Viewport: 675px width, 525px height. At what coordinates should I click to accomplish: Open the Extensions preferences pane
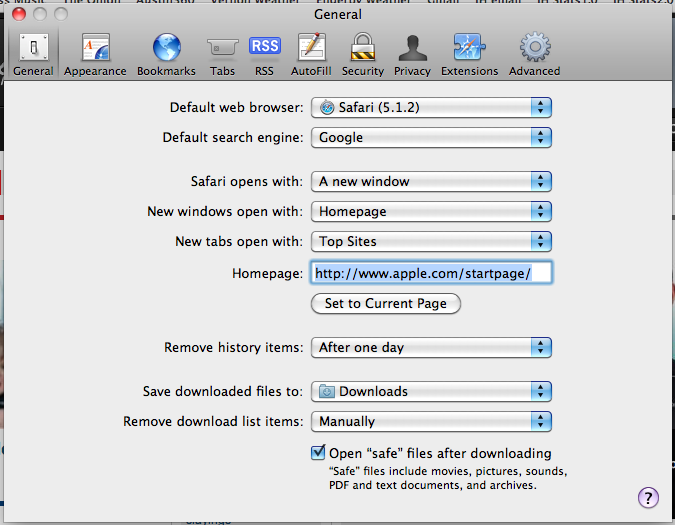tap(469, 54)
